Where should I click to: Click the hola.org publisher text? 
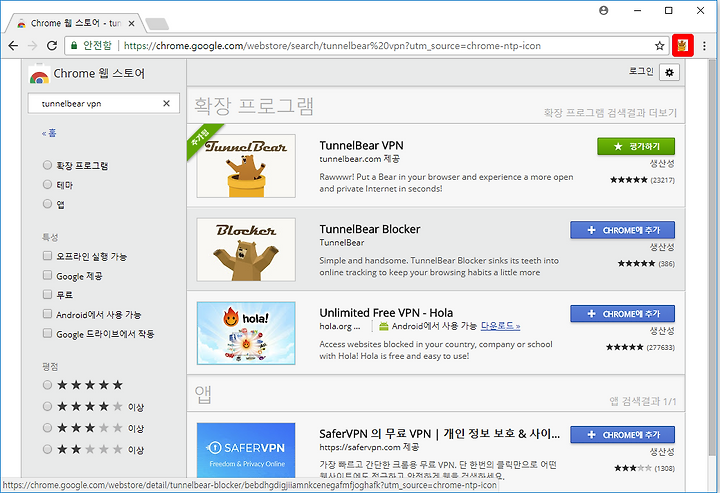pos(340,326)
